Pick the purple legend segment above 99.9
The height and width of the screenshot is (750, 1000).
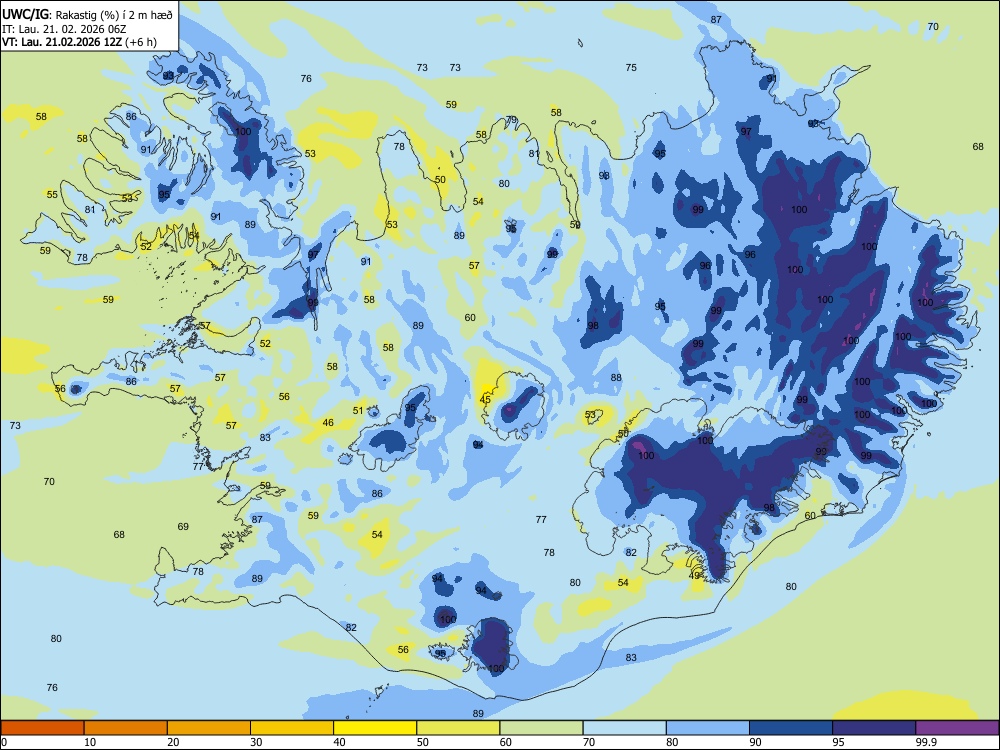(957, 728)
